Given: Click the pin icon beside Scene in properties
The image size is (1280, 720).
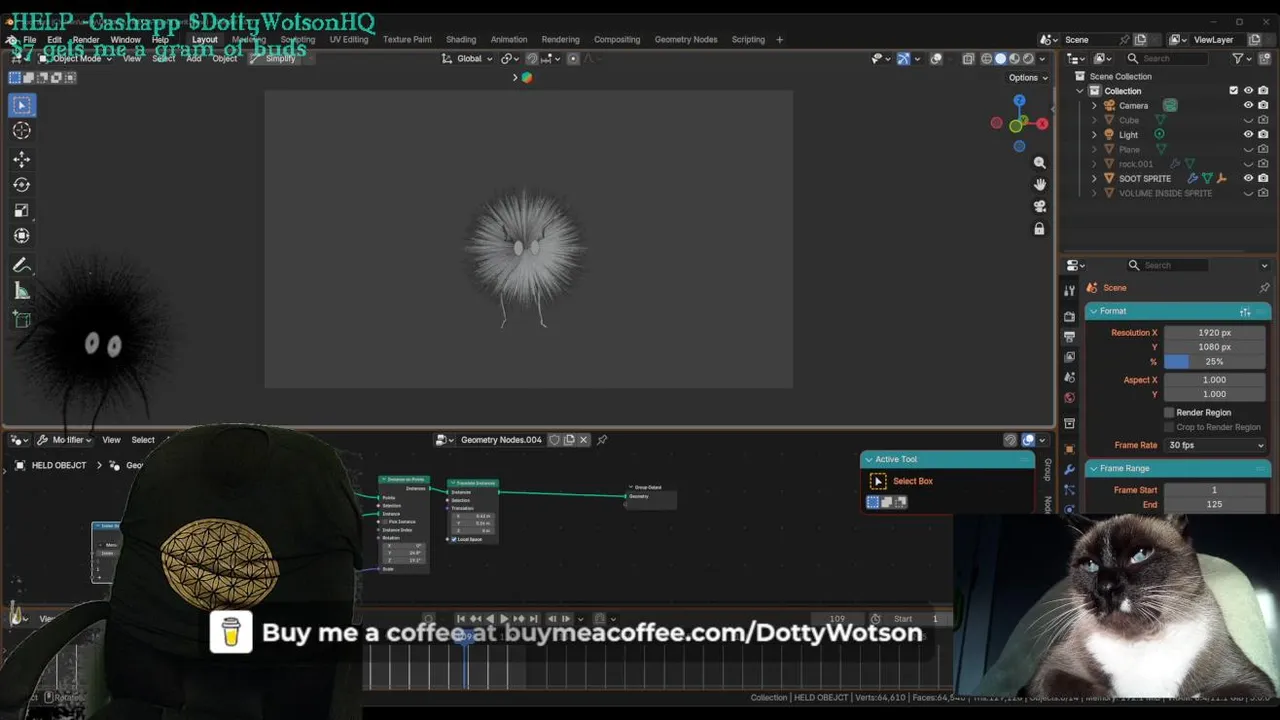Looking at the screenshot, I should coord(1264,288).
